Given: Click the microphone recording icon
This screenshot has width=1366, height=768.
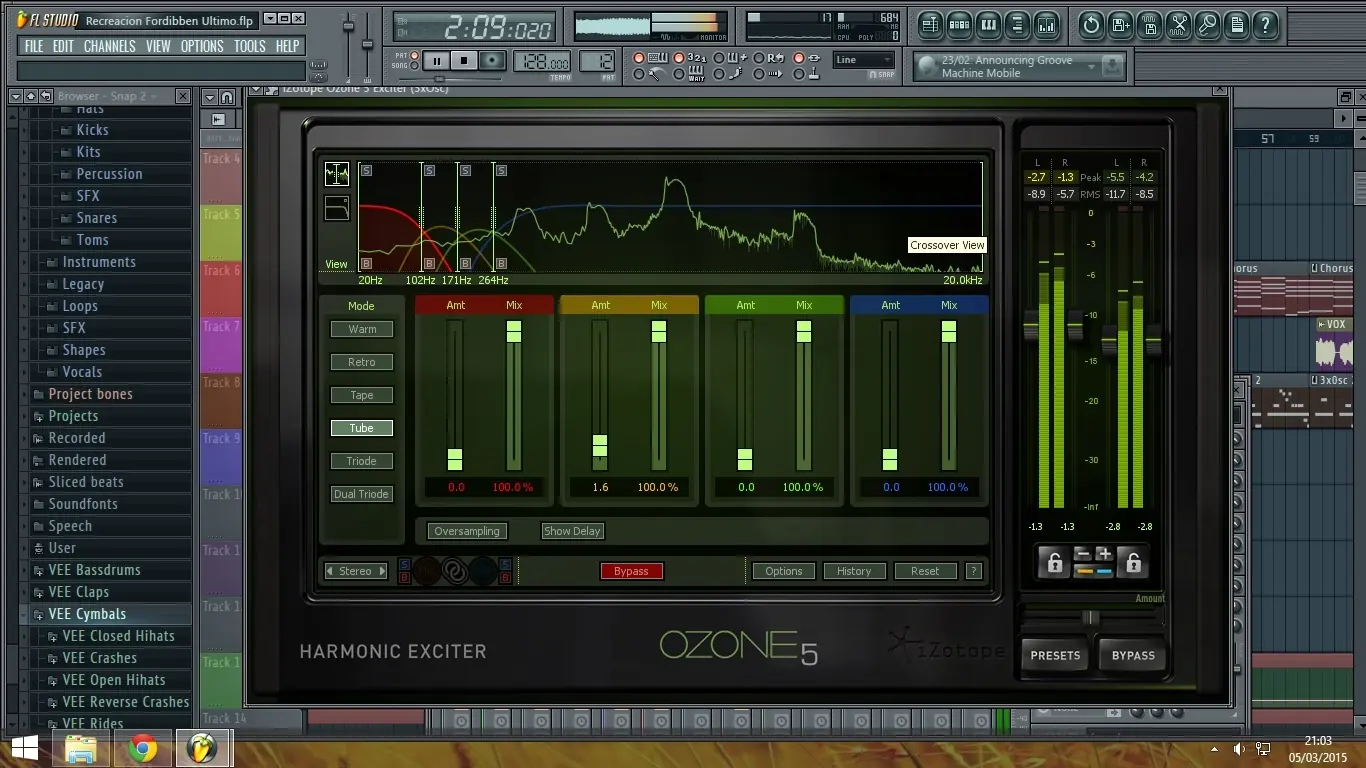Looking at the screenshot, I should click(x=1206, y=25).
